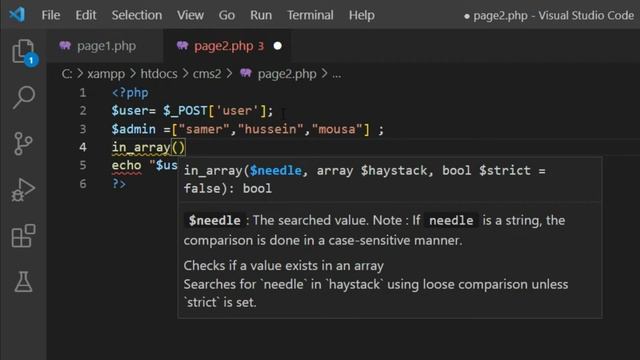Select the page2.php tab
Image resolution: width=640 pixels, height=360 pixels.
[227, 46]
